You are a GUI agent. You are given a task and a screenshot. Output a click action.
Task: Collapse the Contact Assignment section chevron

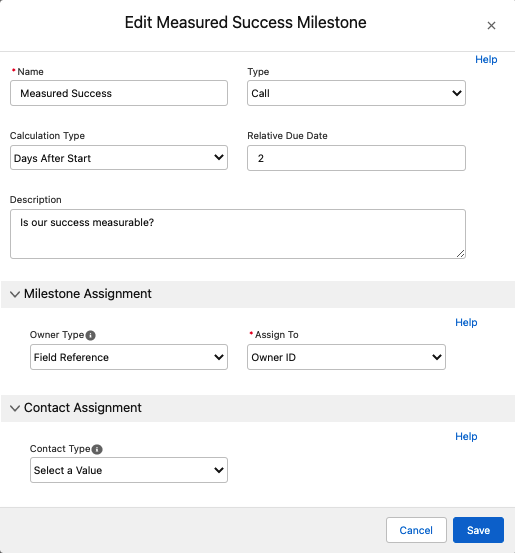pos(15,408)
